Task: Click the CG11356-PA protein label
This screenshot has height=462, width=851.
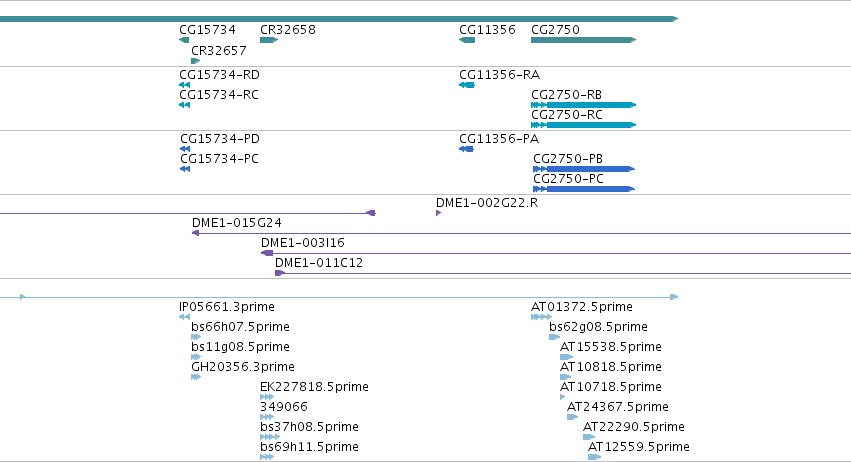Action: click(x=499, y=138)
